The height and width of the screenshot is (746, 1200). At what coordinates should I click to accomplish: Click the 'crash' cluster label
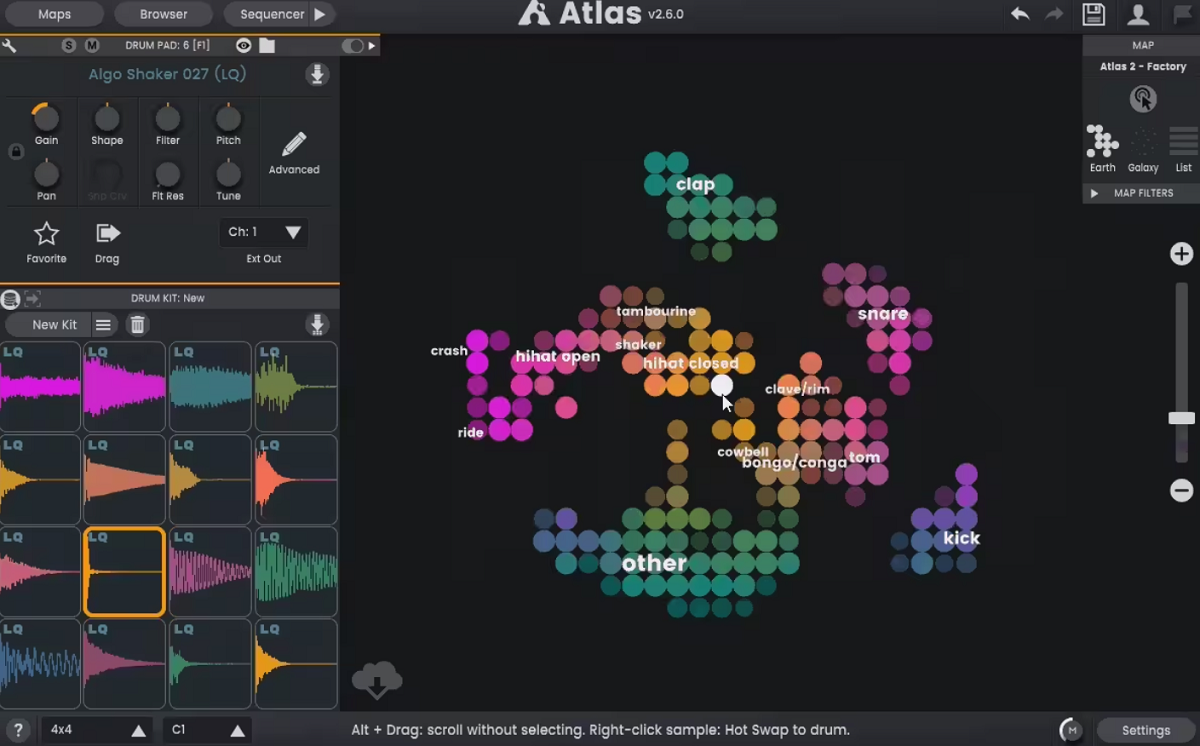(449, 351)
